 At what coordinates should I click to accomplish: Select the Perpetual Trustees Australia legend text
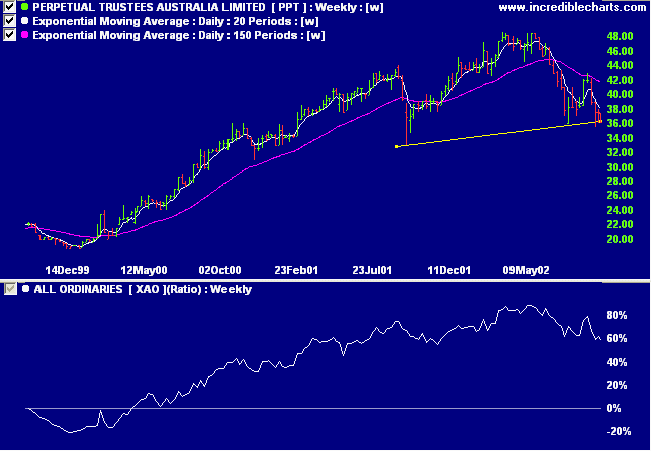208,7
